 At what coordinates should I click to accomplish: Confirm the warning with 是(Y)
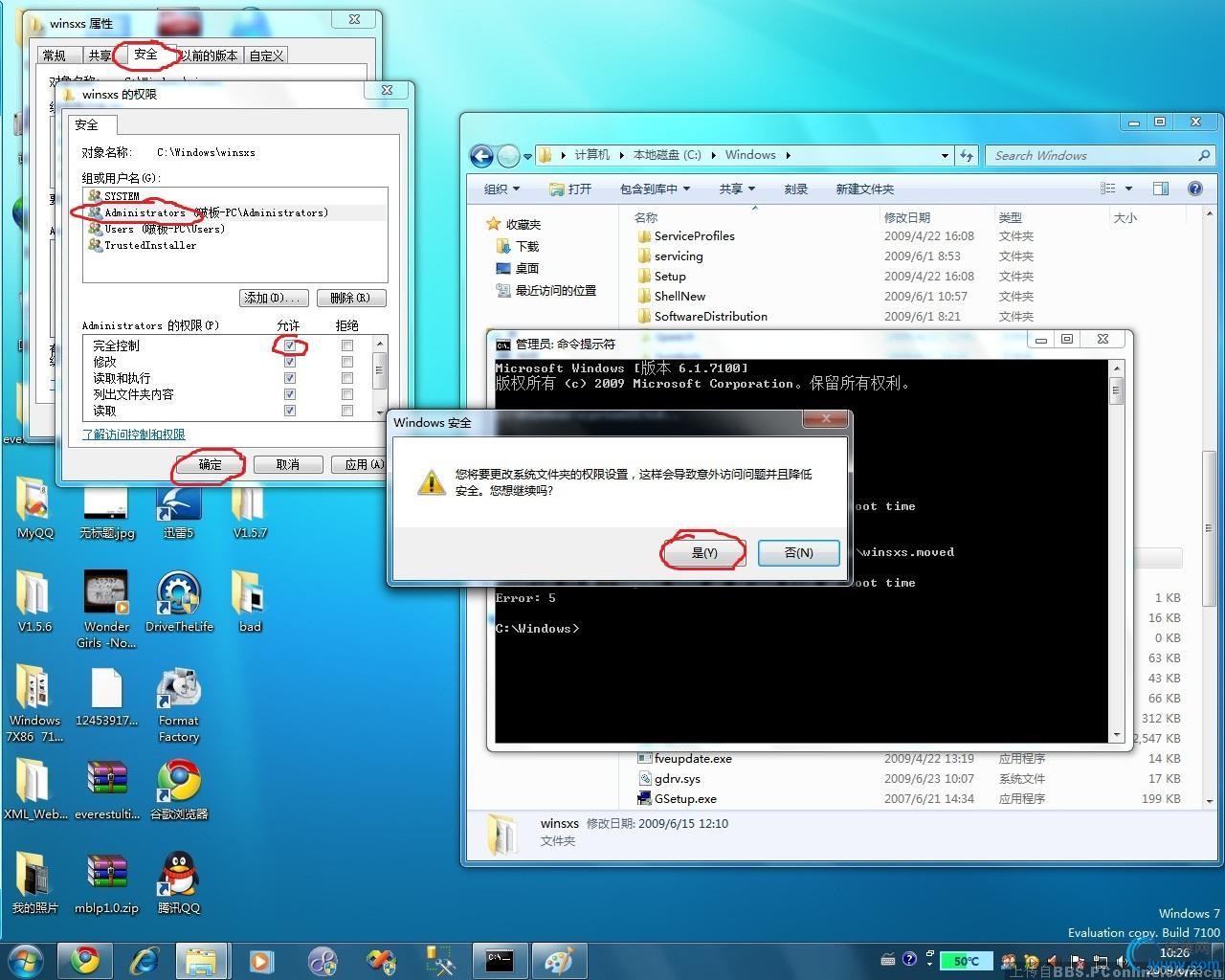[704, 552]
